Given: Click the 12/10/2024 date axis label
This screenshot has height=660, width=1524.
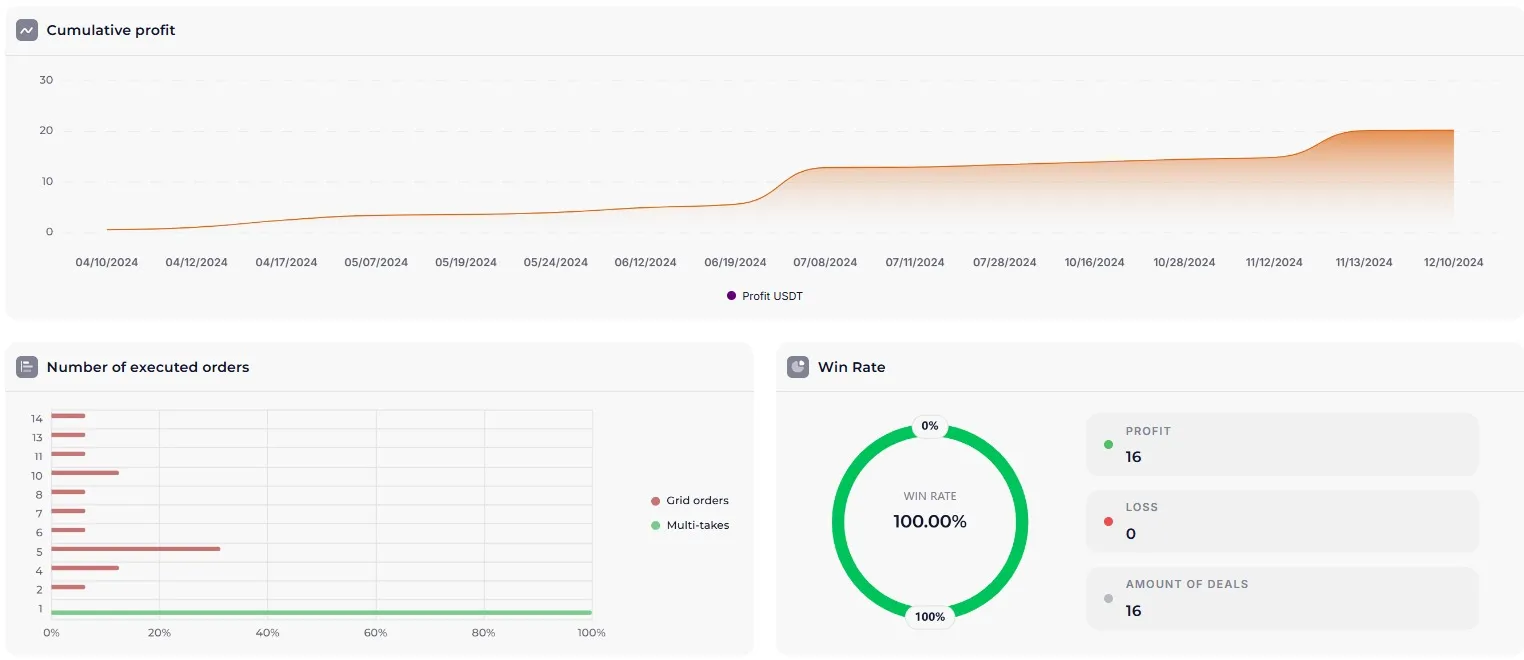Looking at the screenshot, I should tap(1453, 262).
